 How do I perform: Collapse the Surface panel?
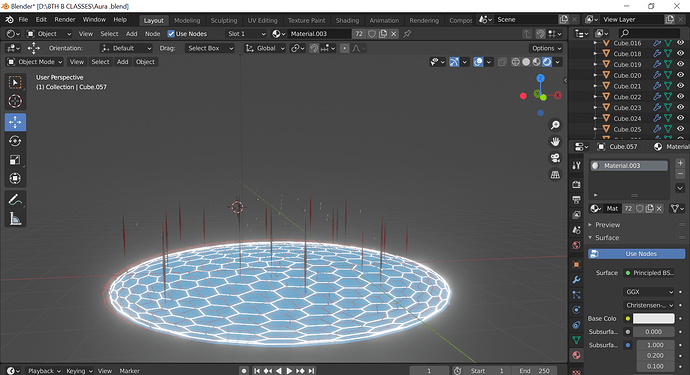(607, 238)
